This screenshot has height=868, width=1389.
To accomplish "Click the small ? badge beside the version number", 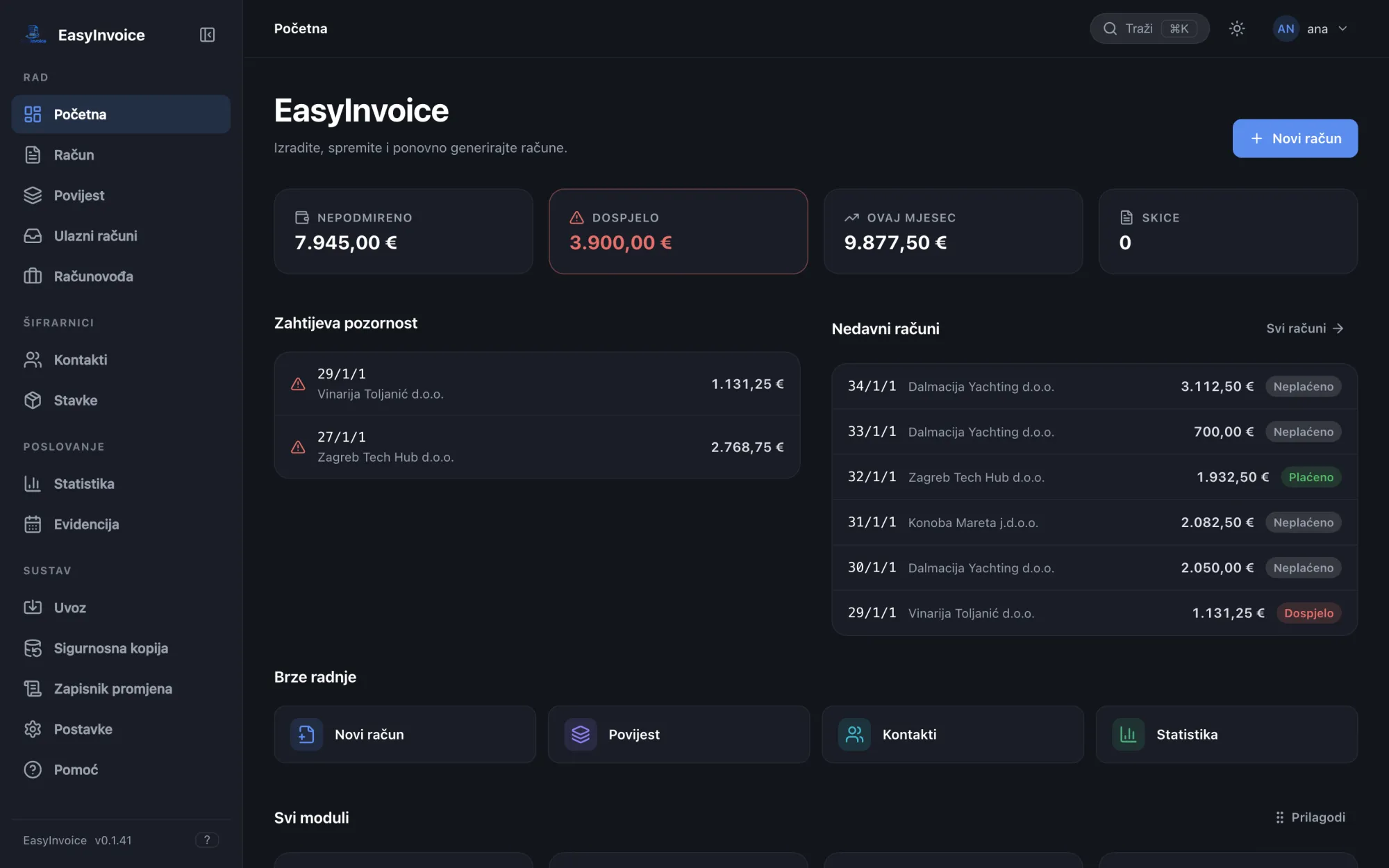I will [x=207, y=840].
